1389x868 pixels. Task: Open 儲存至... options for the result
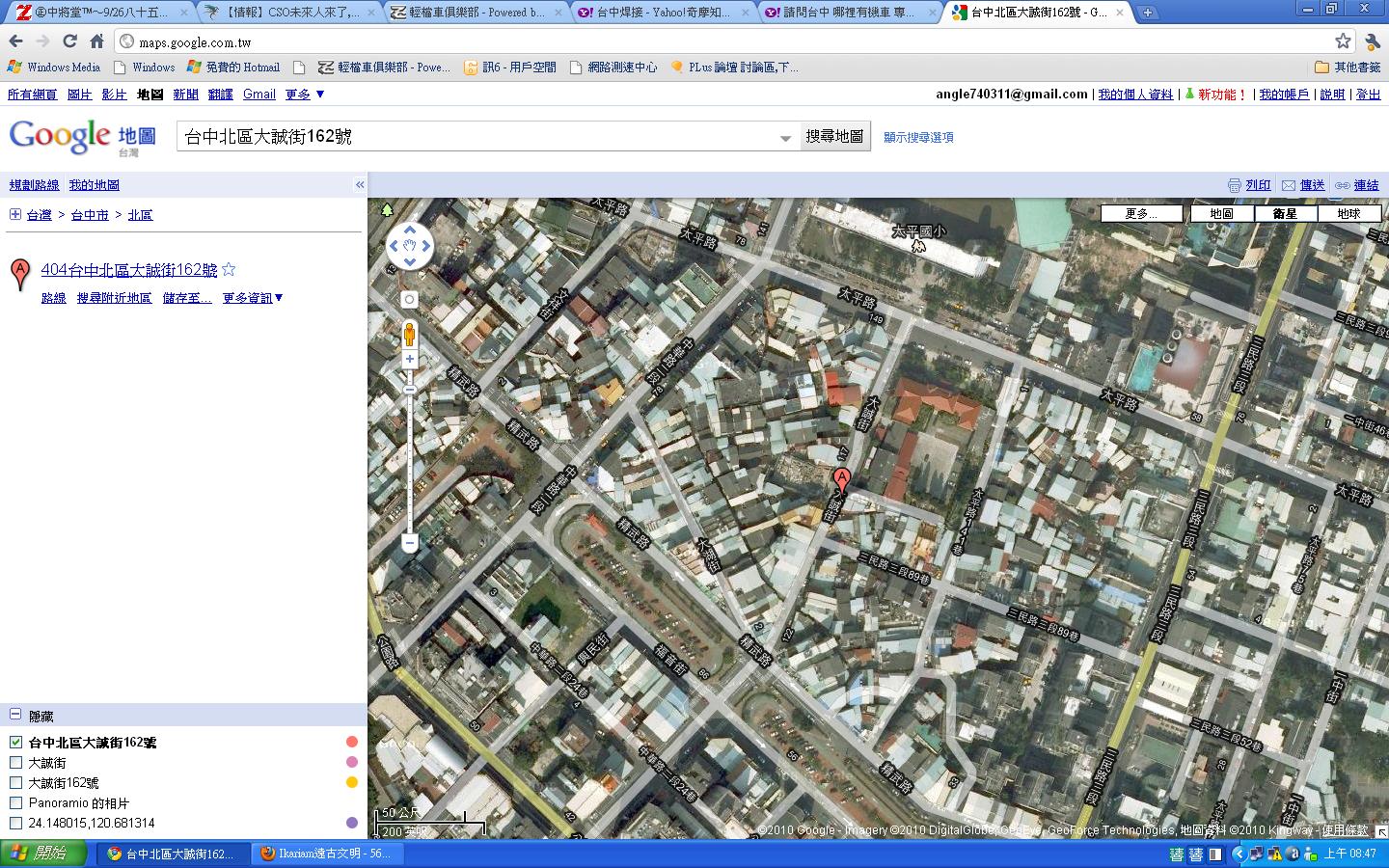(x=187, y=298)
